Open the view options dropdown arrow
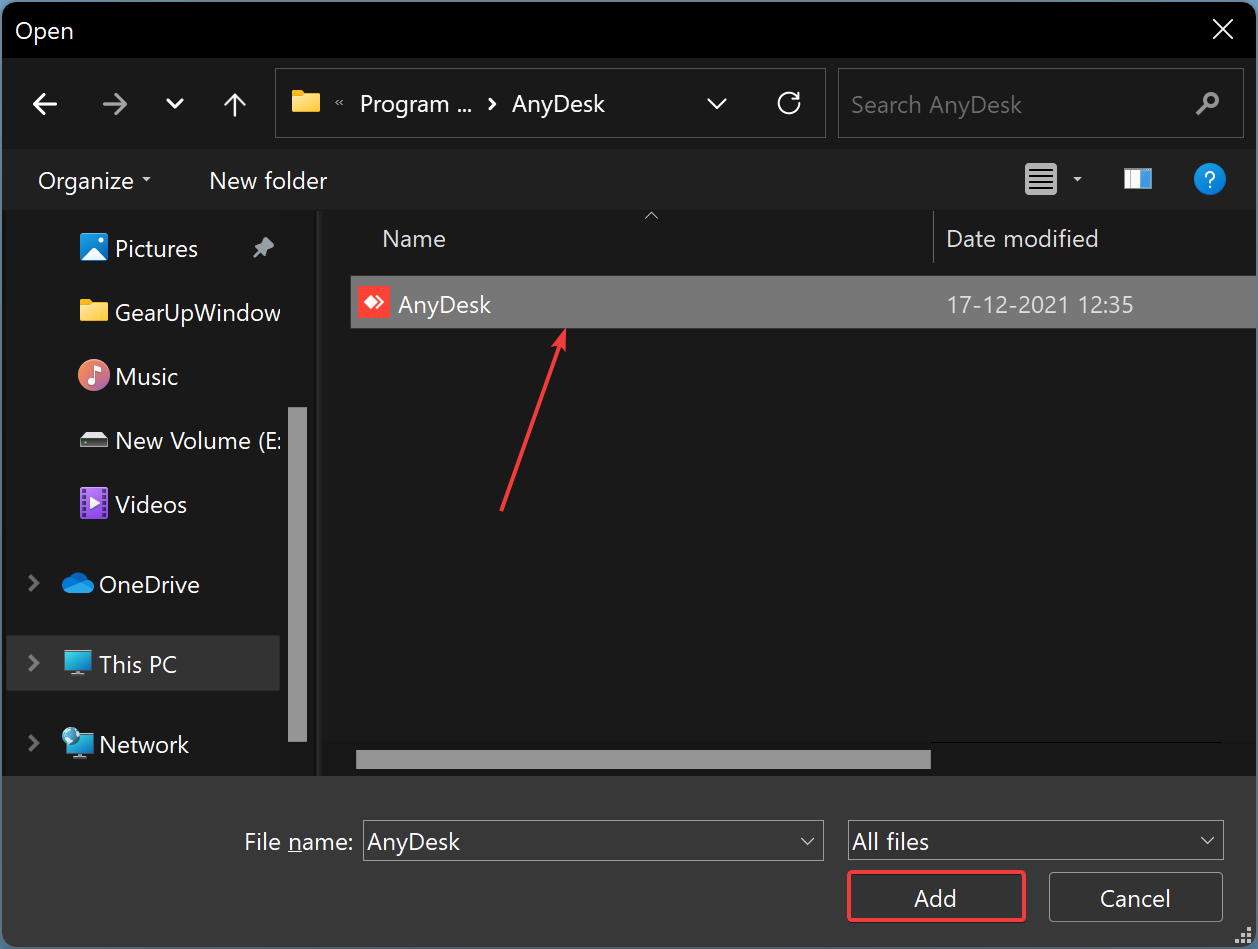The width and height of the screenshot is (1258, 949). point(1077,180)
